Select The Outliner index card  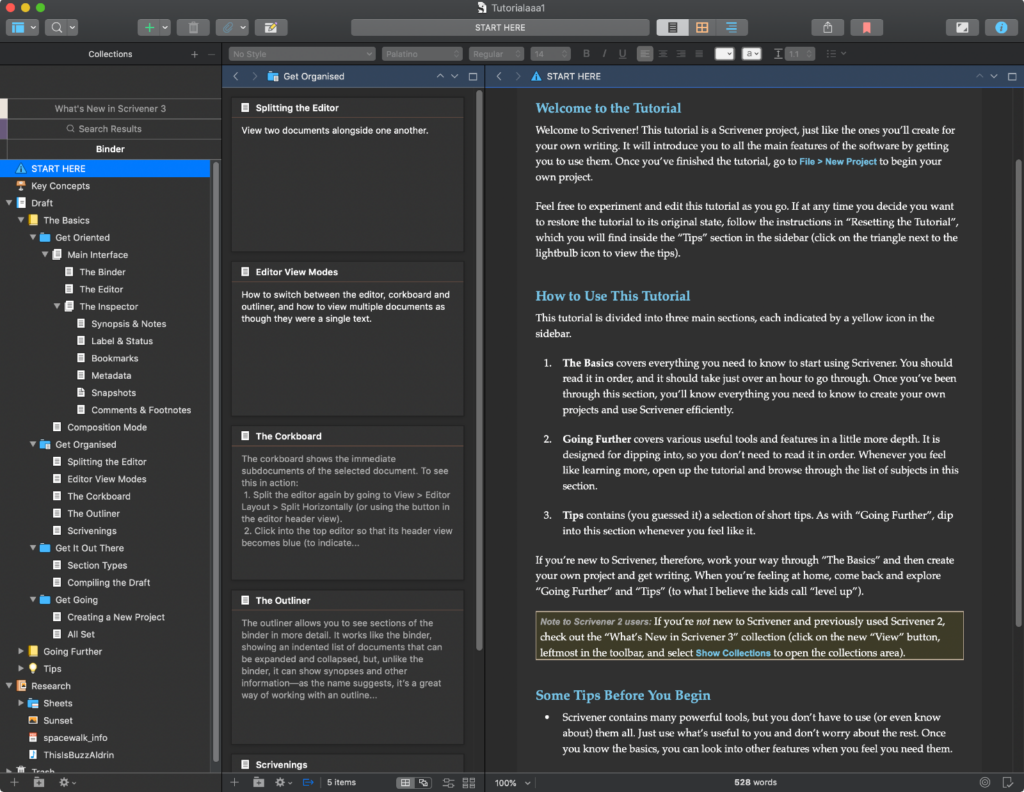tap(347, 667)
